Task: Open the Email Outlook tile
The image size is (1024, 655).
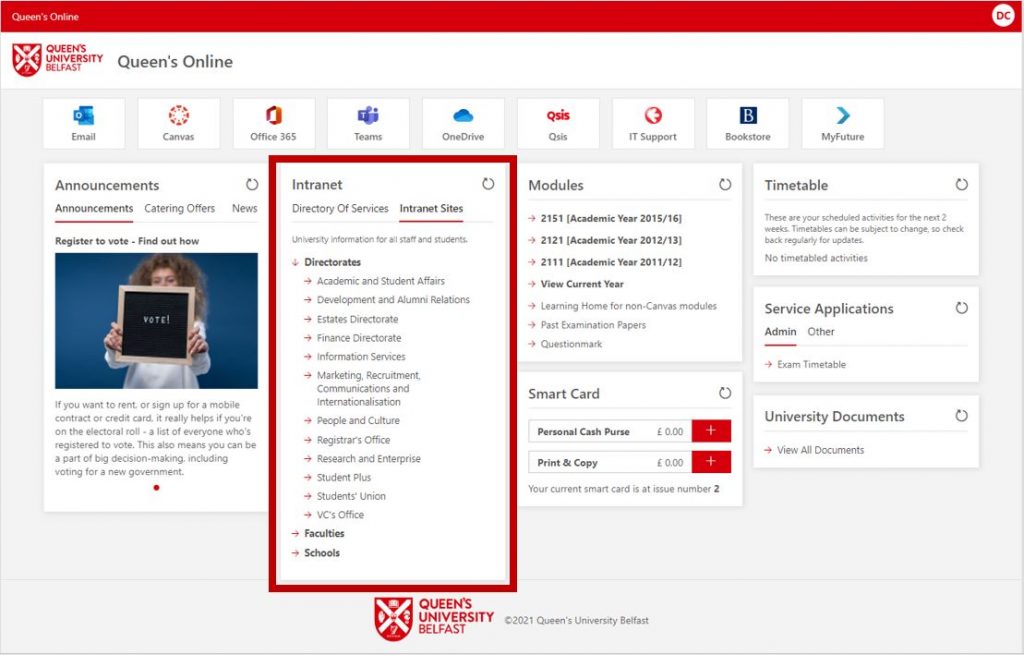Action: coord(83,124)
